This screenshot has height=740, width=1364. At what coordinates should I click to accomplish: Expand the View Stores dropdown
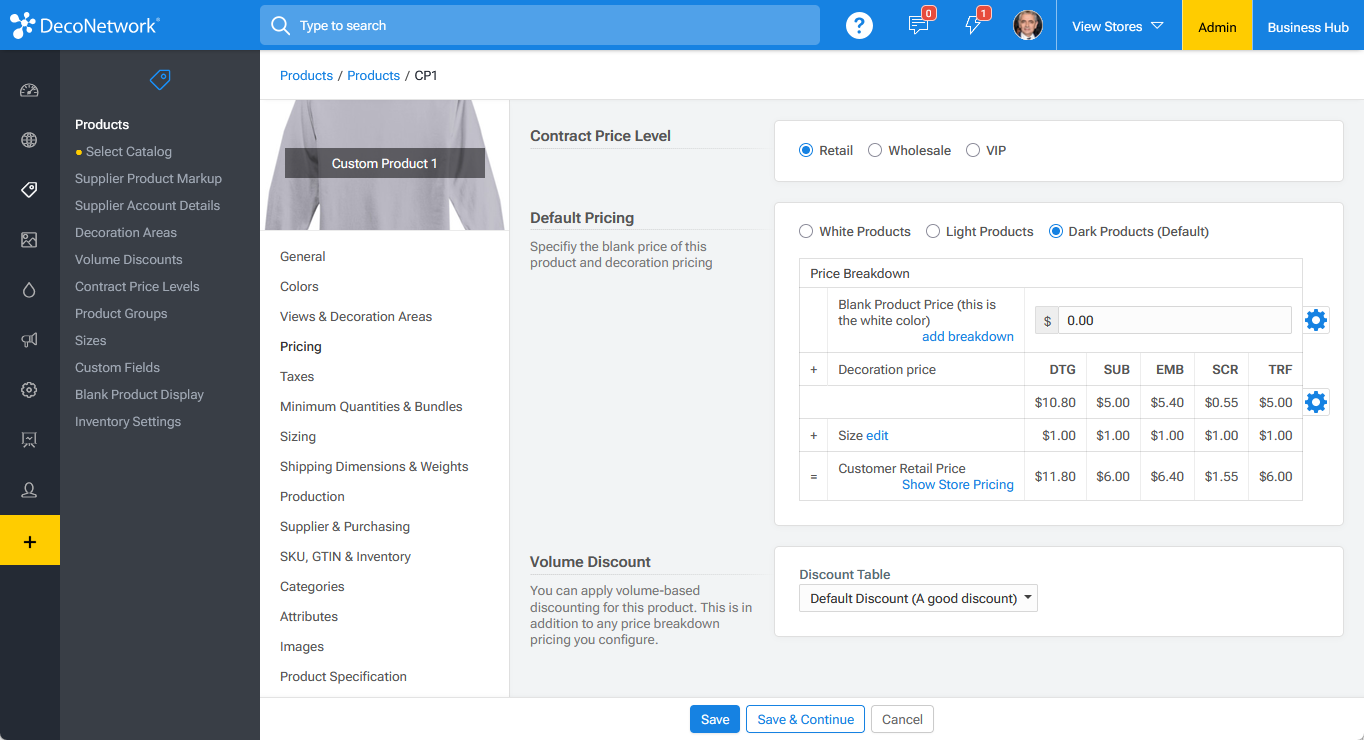tap(1118, 26)
